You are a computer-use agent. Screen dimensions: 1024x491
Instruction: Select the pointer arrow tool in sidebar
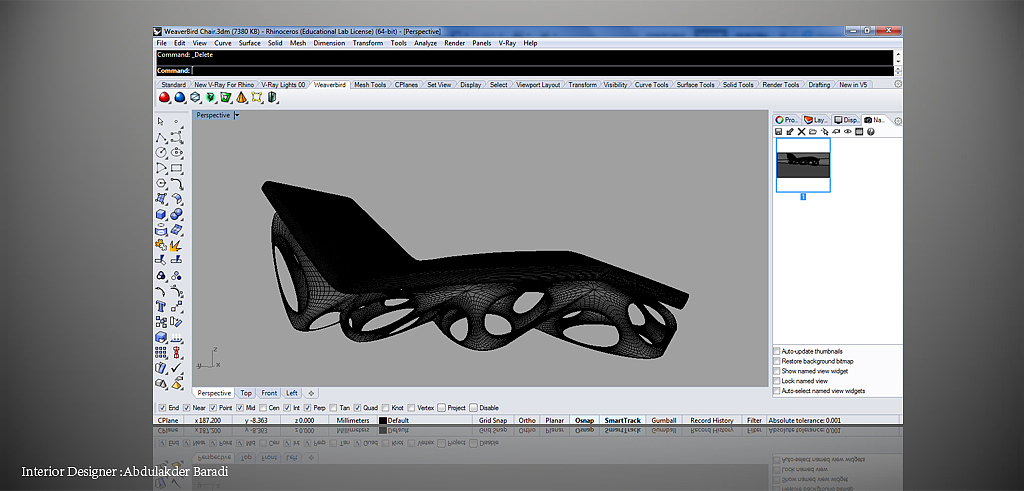pos(161,121)
